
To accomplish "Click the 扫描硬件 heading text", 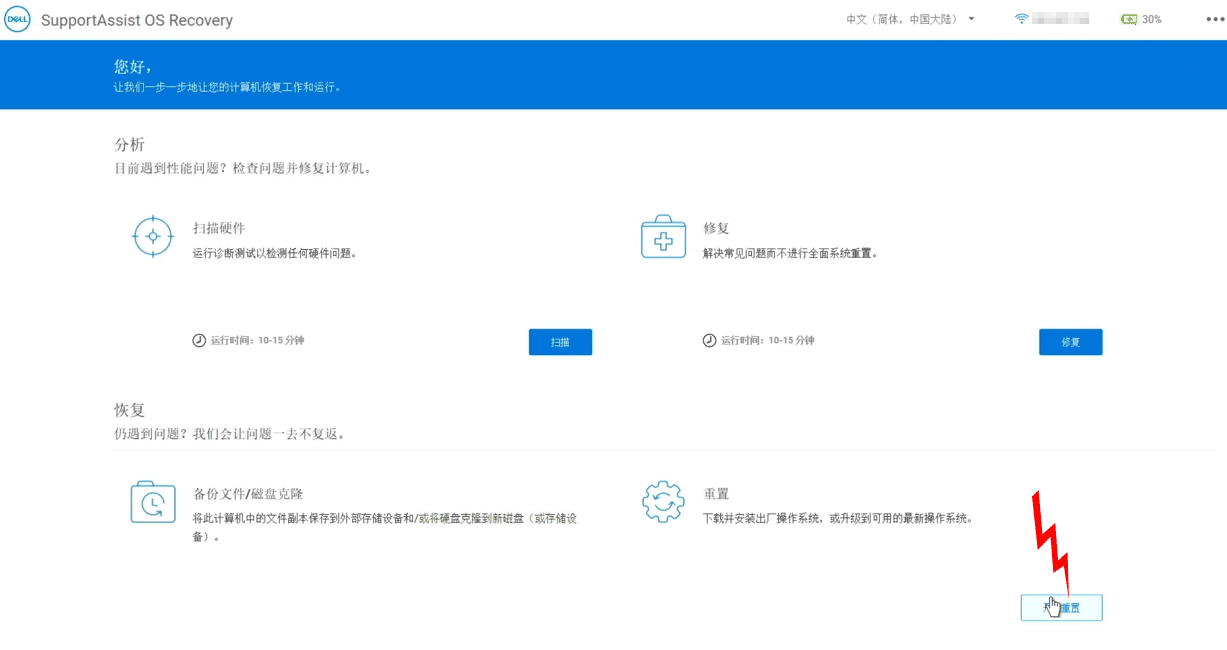I will (x=219, y=228).
